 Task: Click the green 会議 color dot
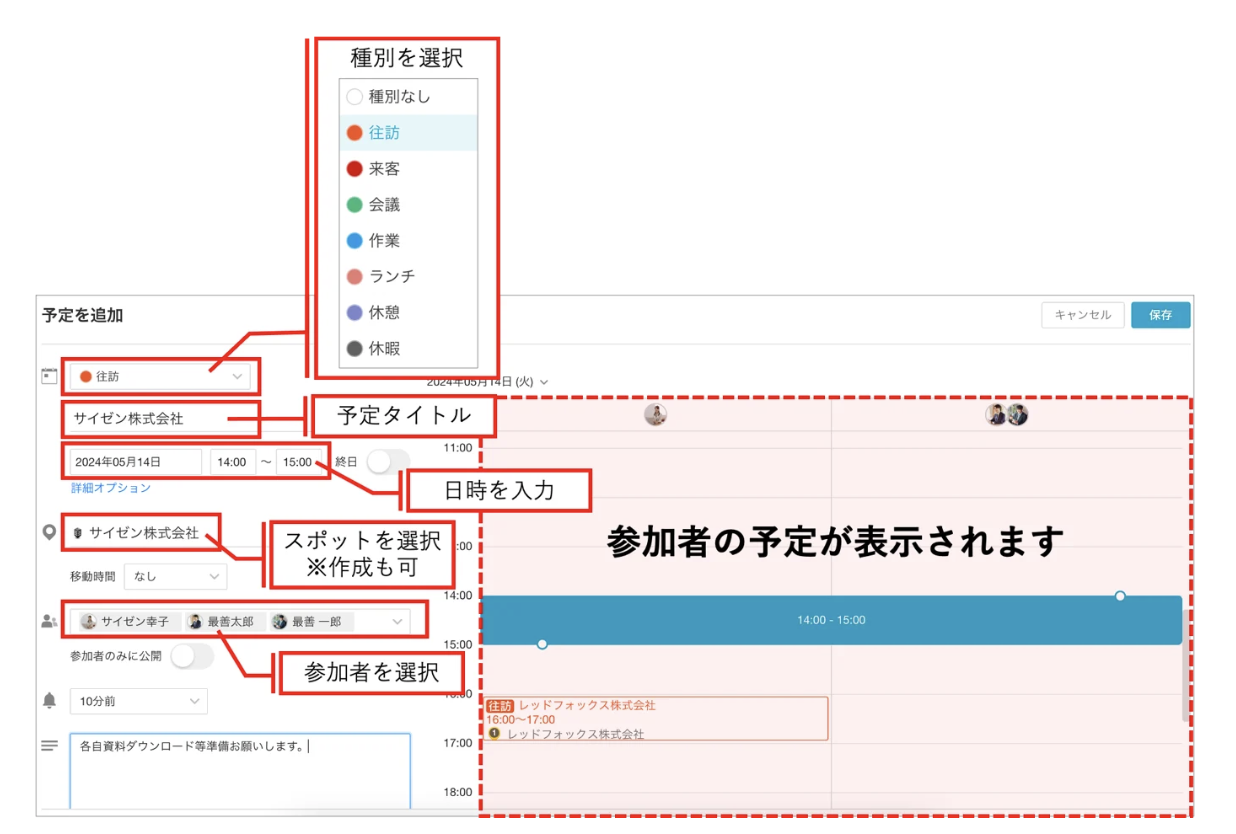pyautogui.click(x=354, y=205)
